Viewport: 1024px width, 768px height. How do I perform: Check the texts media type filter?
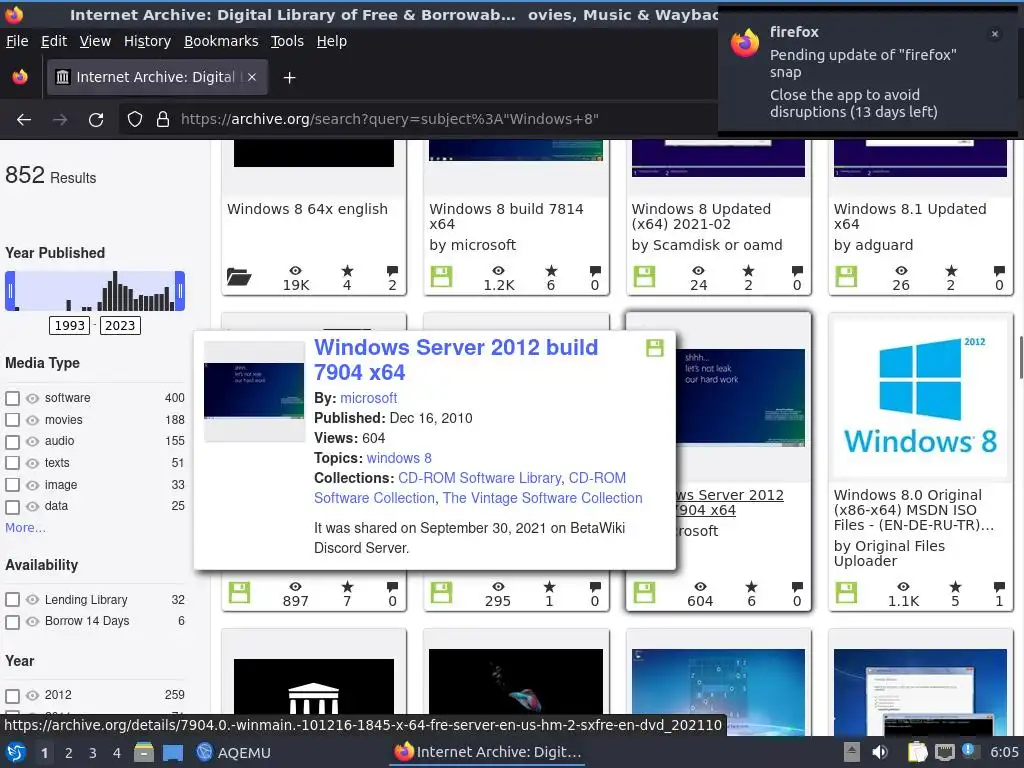12,463
